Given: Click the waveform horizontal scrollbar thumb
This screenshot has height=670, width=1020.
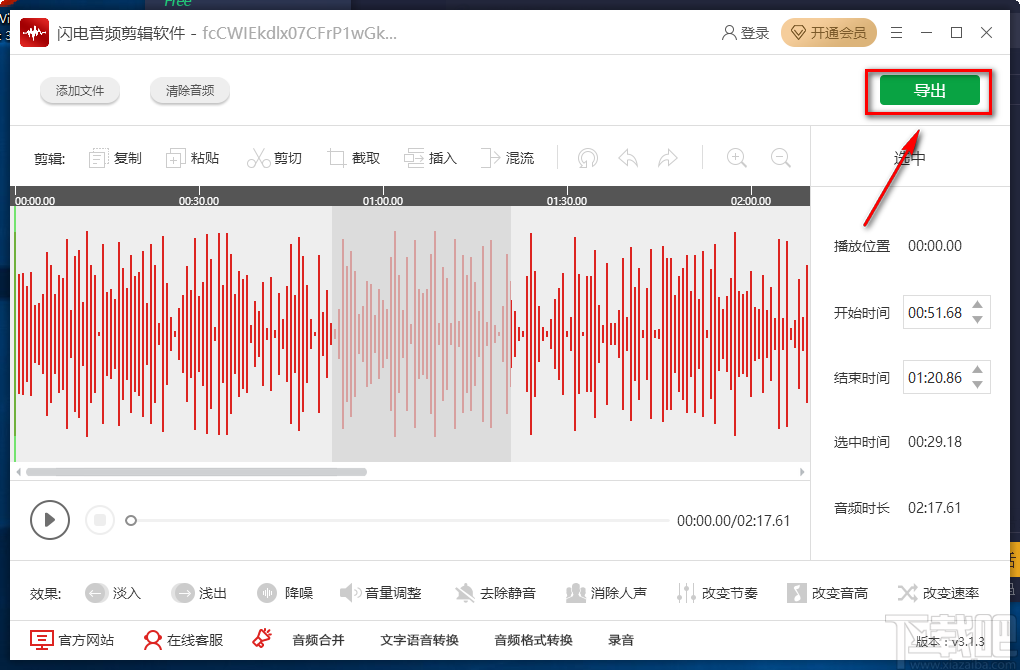Looking at the screenshot, I should click(x=196, y=472).
